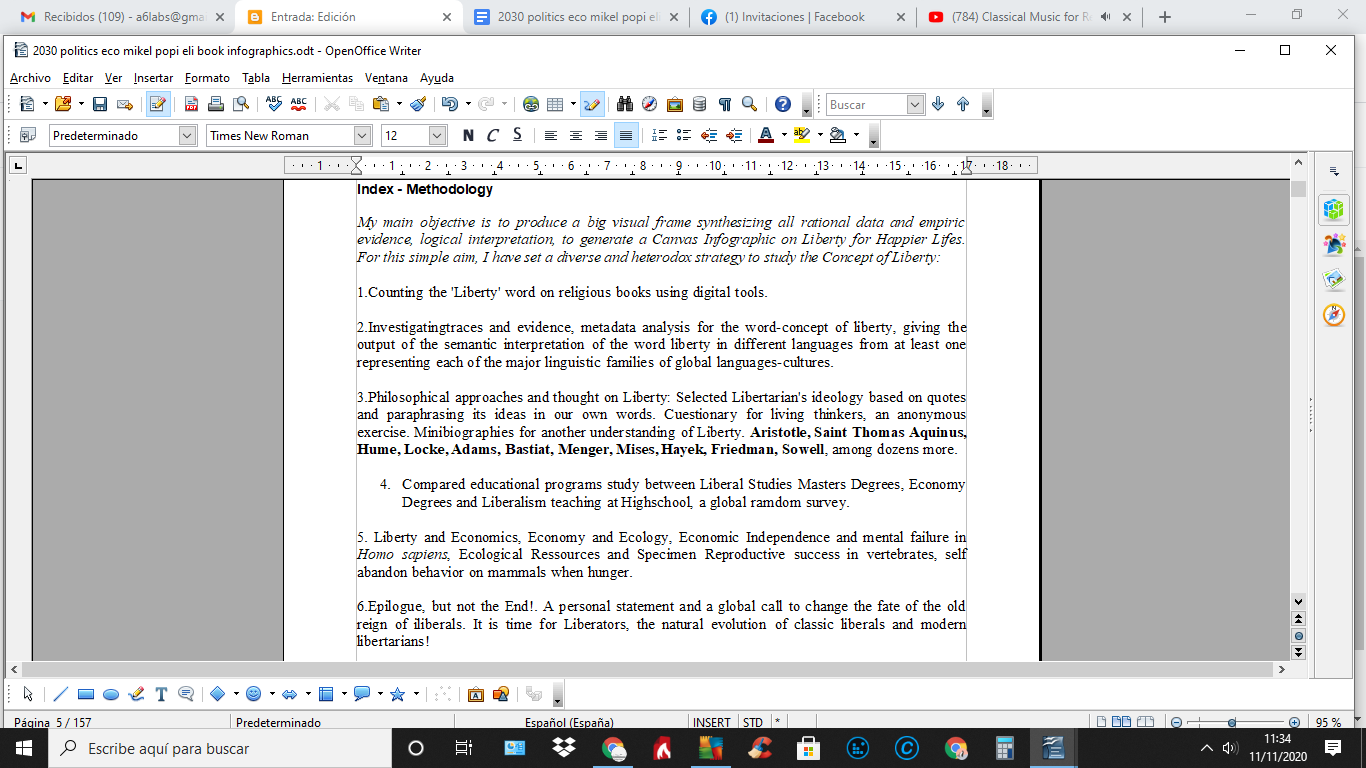The height and width of the screenshot is (768, 1366).
Task: Open Insertar menu
Action: pyautogui.click(x=153, y=78)
